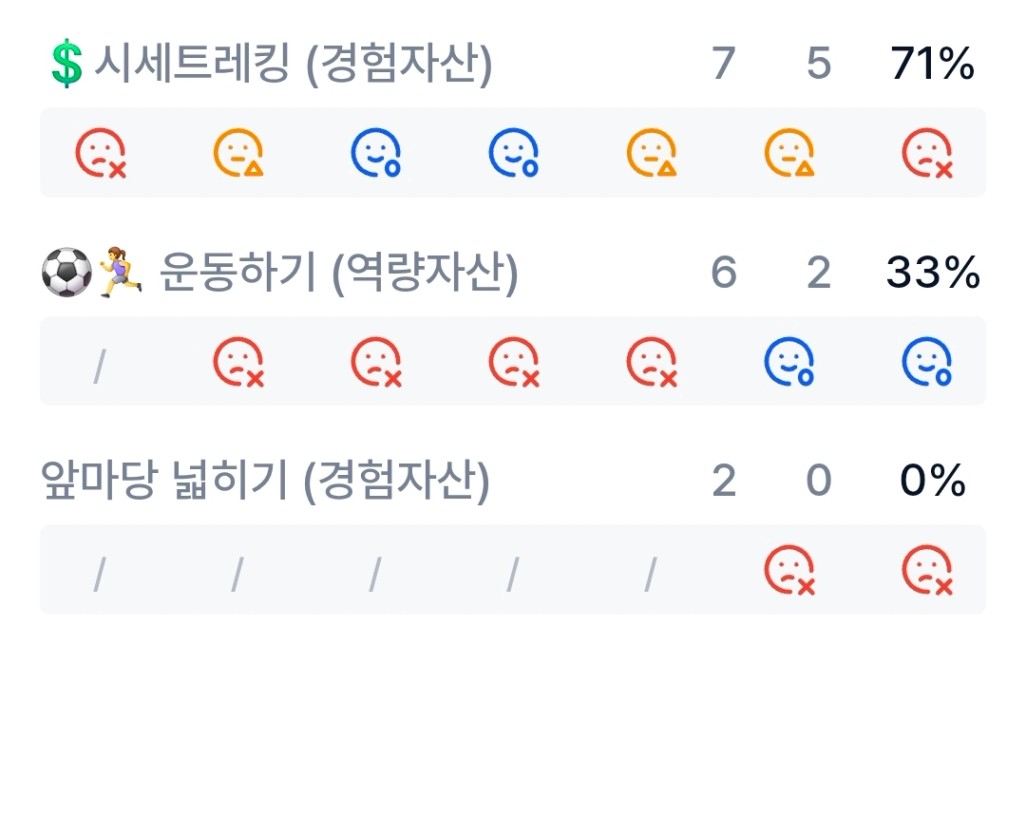Image resolution: width=1026 pixels, height=814 pixels.
Task: Click first red sad face in 운동하기 row
Action: 238,362
